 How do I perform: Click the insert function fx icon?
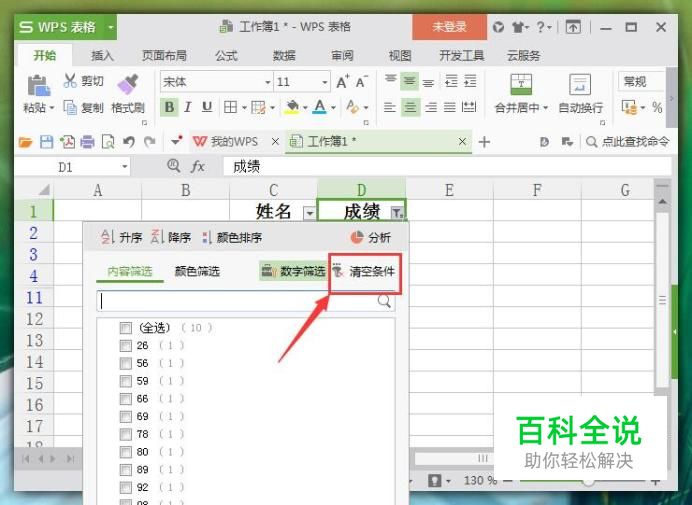tap(197, 166)
